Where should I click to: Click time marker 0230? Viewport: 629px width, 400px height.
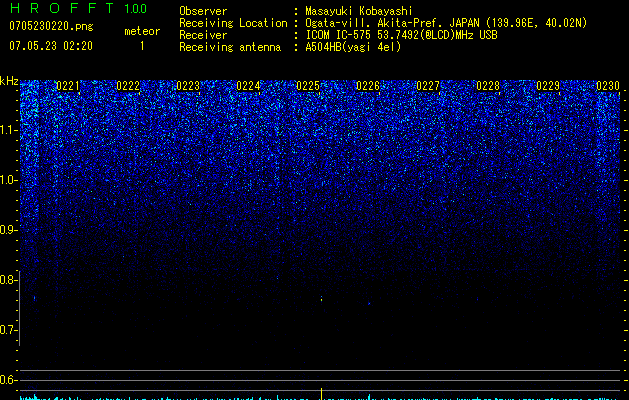(608, 86)
